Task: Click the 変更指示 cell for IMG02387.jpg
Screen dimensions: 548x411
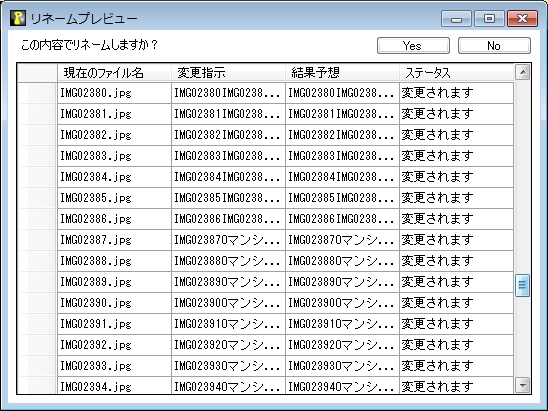Action: [x=229, y=240]
